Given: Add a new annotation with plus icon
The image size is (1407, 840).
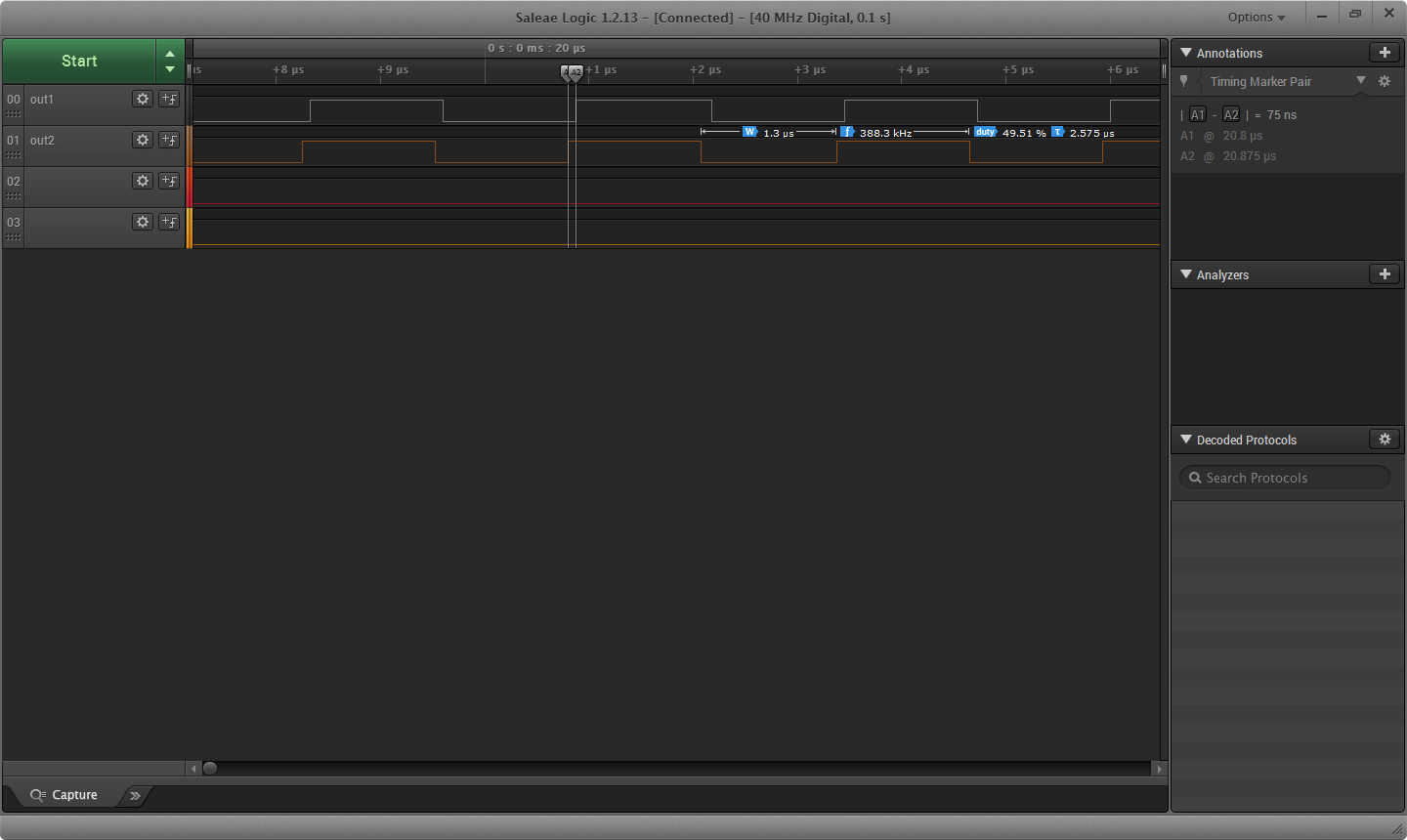Looking at the screenshot, I should 1385,53.
